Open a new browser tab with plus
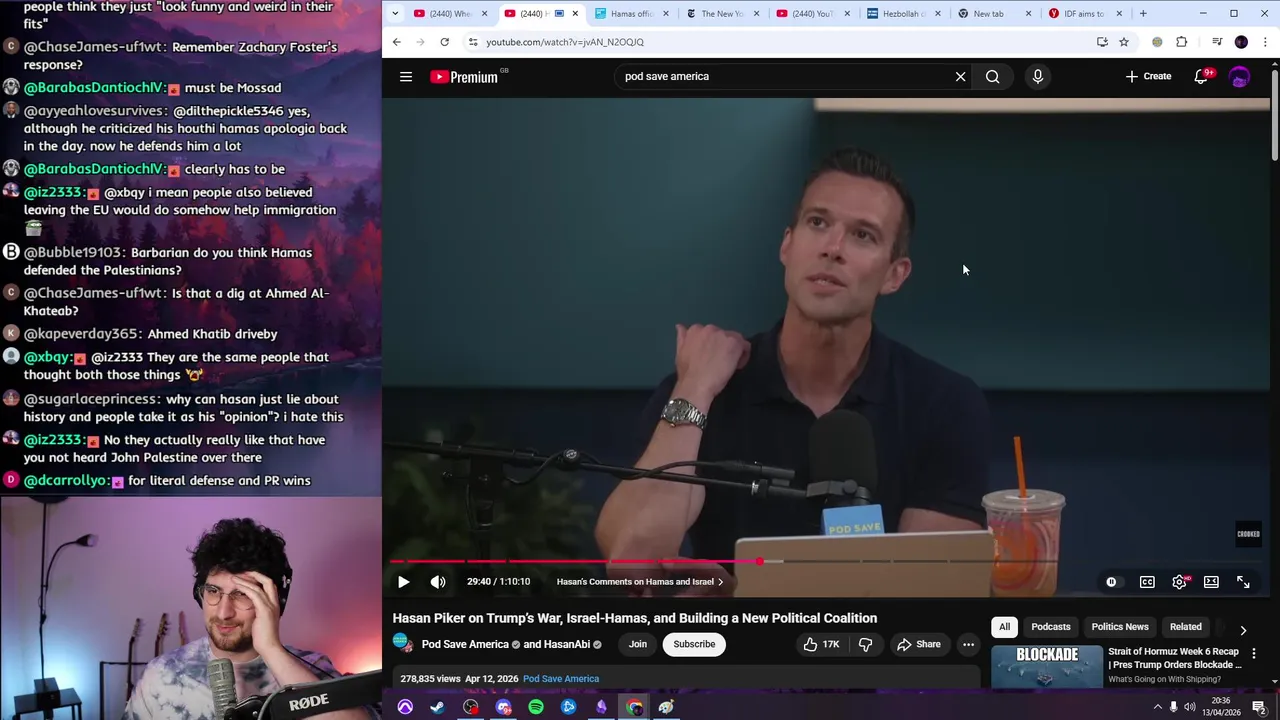 1143,14
